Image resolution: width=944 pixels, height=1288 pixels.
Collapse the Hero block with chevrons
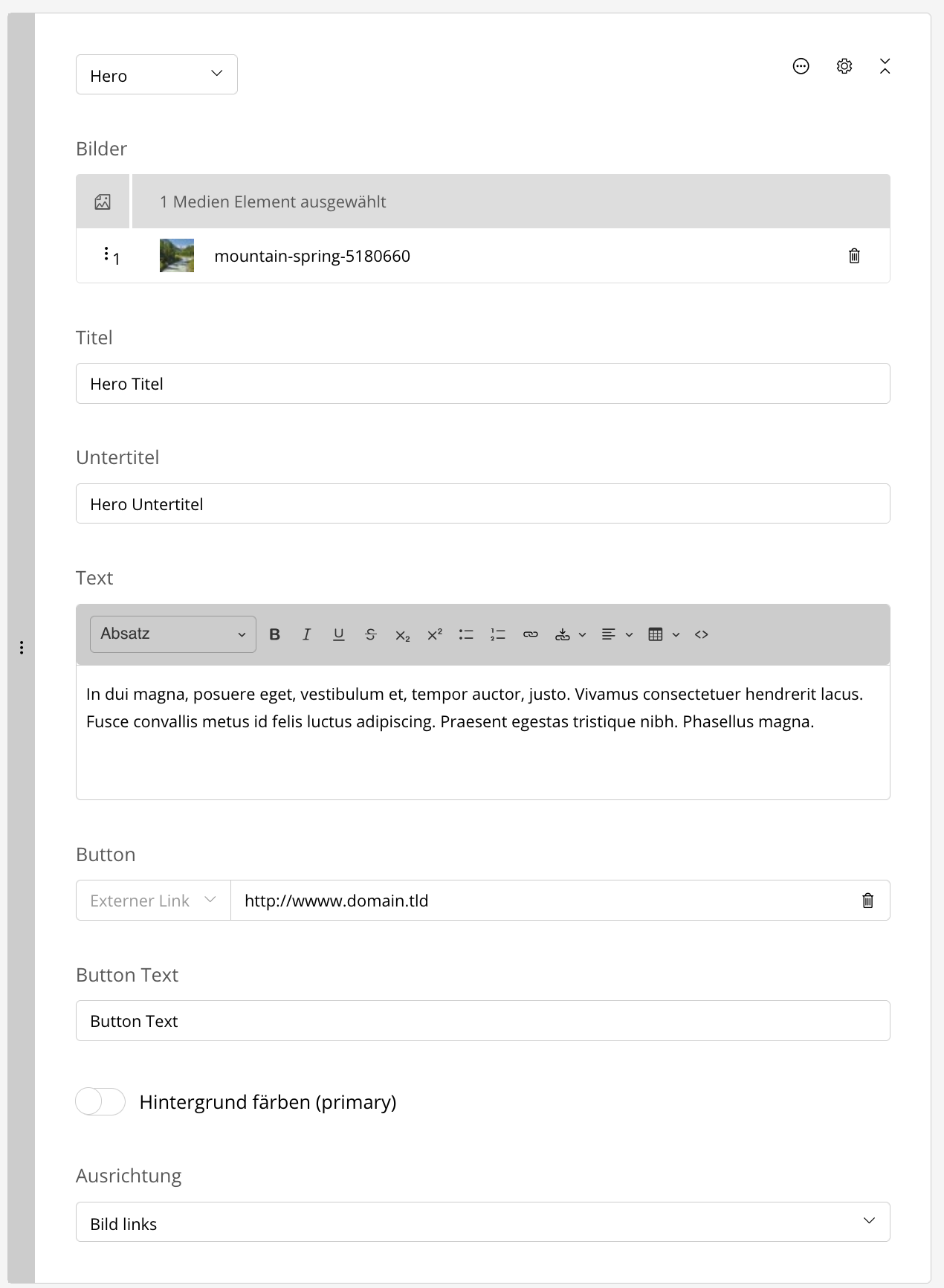coord(885,66)
